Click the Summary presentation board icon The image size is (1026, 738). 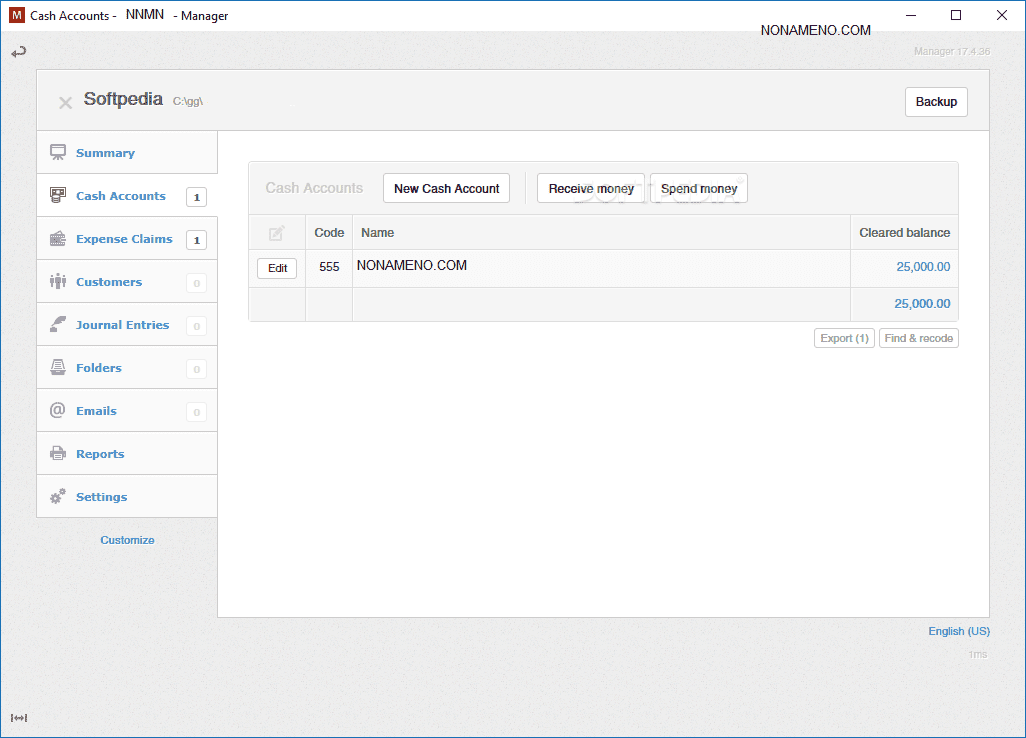[58, 153]
